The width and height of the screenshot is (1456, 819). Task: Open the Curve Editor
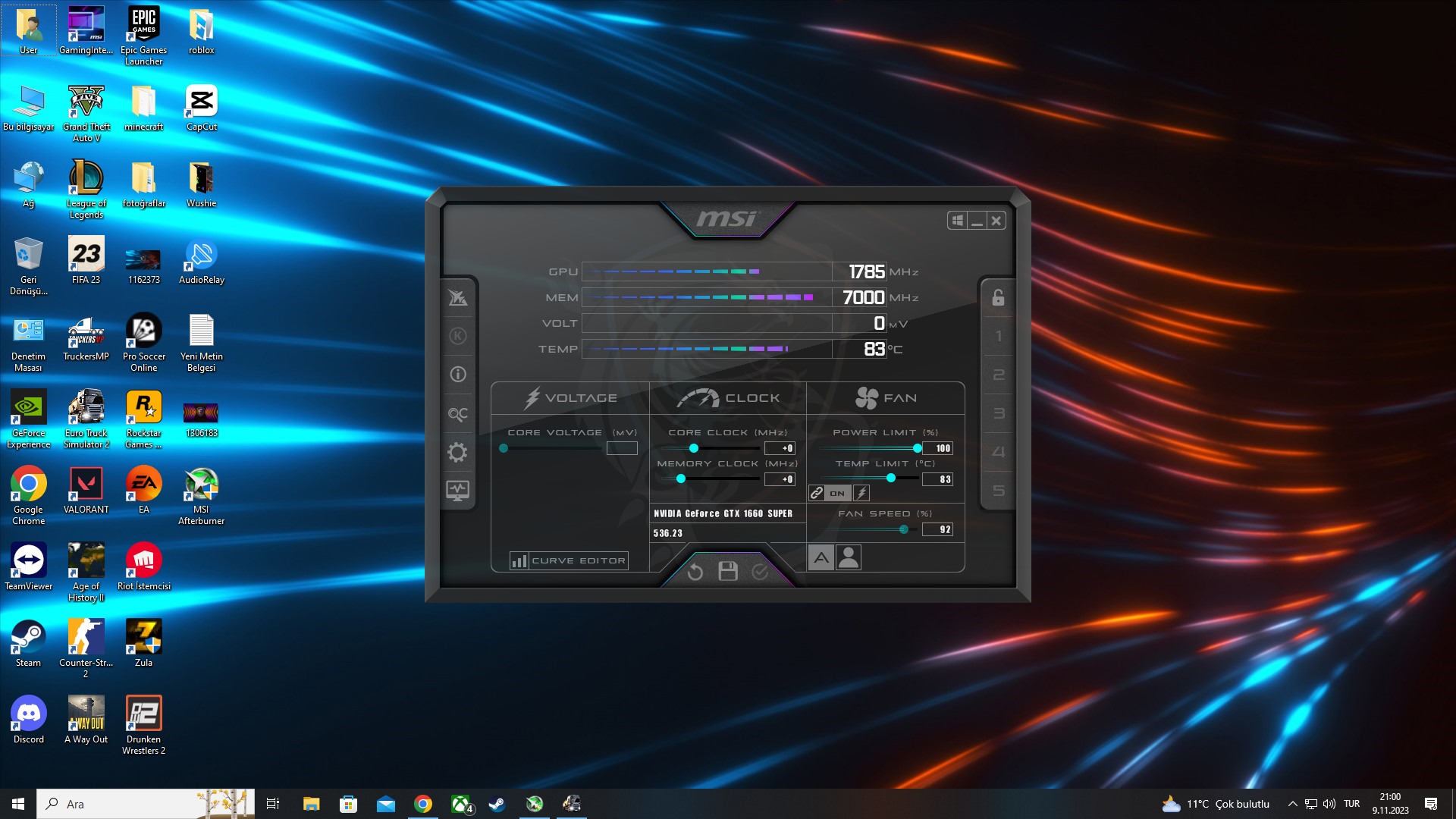[569, 561]
